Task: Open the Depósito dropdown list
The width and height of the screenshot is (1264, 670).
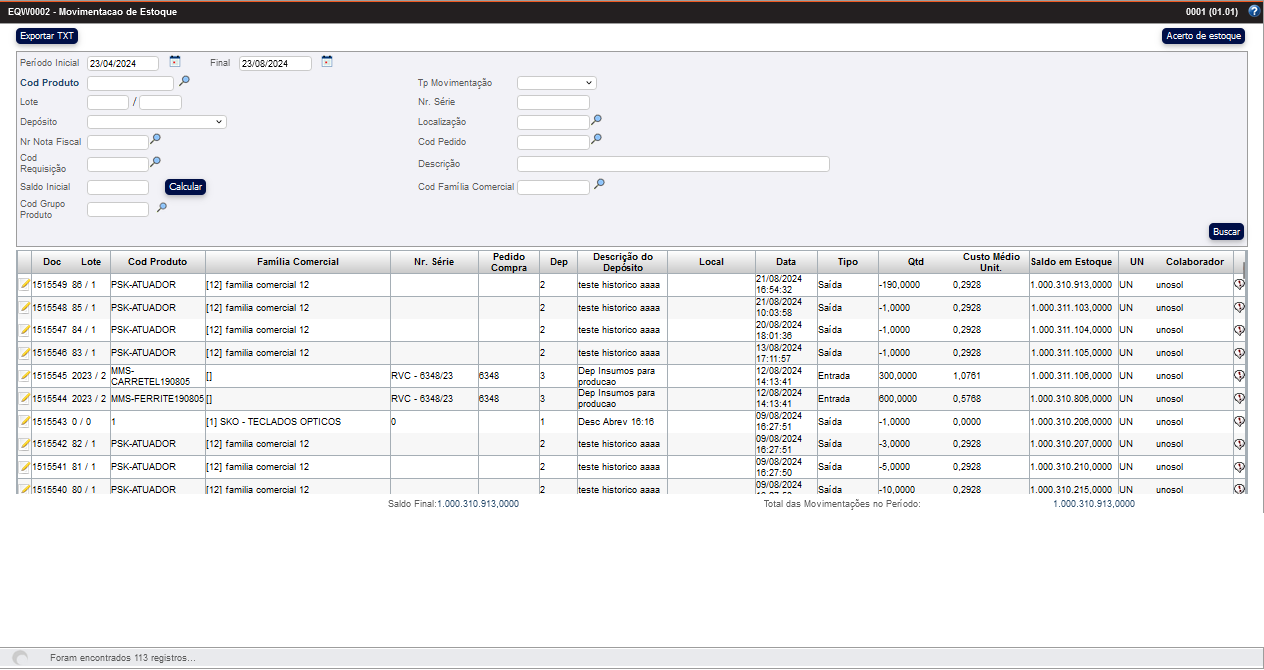Action: pos(156,122)
